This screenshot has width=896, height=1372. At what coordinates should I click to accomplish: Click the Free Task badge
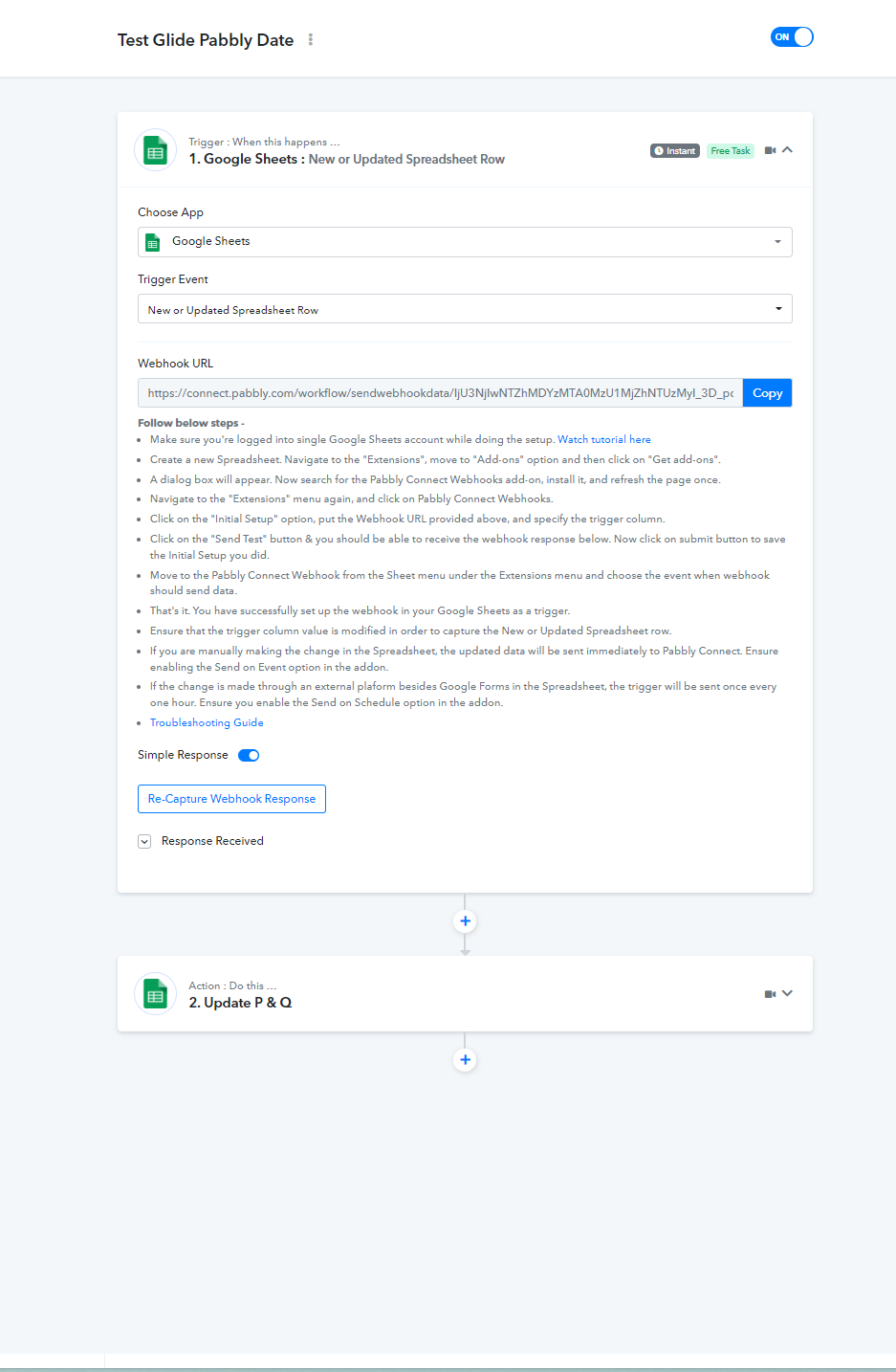[x=731, y=151]
